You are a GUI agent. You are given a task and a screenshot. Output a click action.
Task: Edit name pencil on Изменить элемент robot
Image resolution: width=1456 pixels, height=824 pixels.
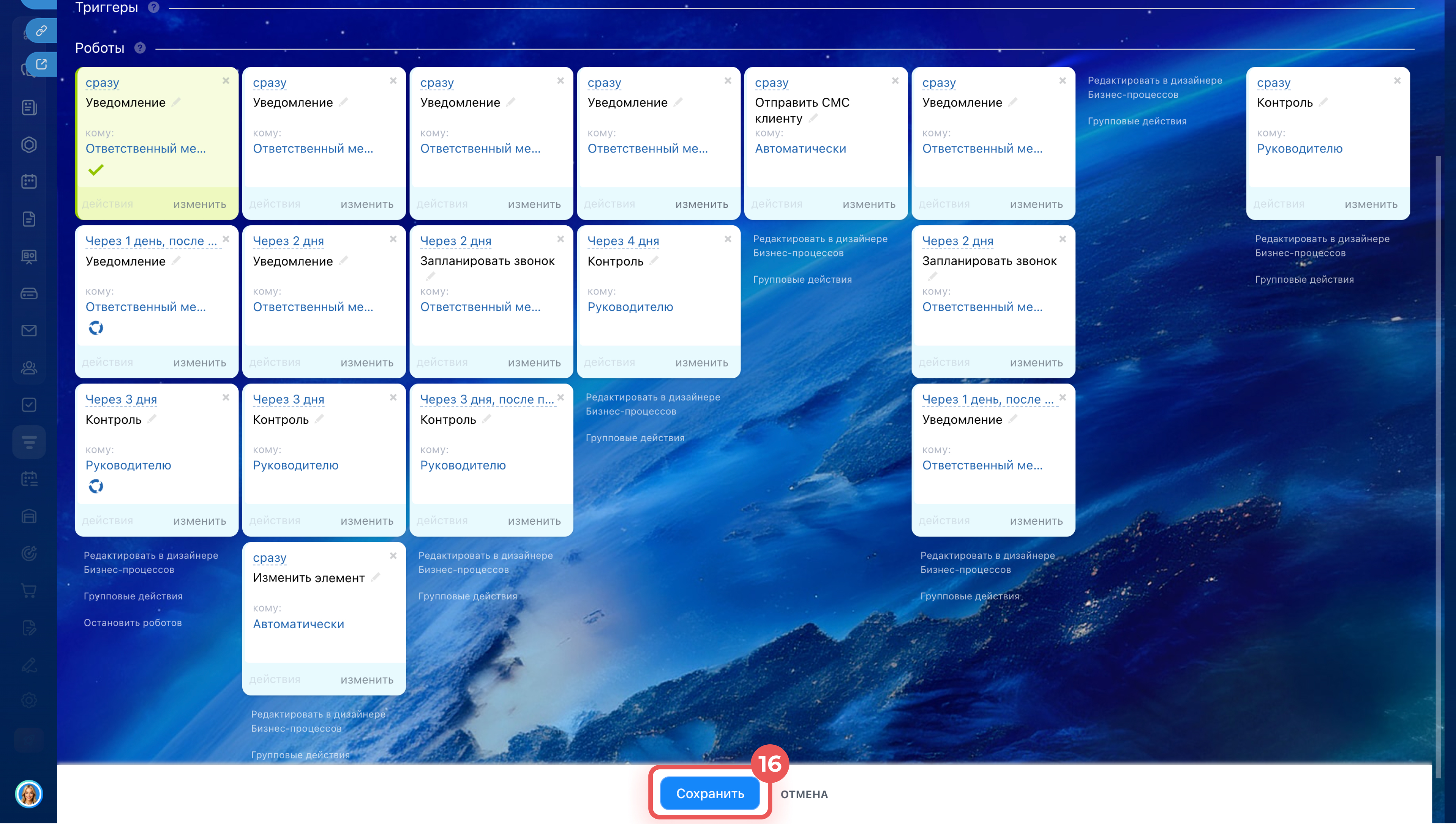tap(375, 577)
